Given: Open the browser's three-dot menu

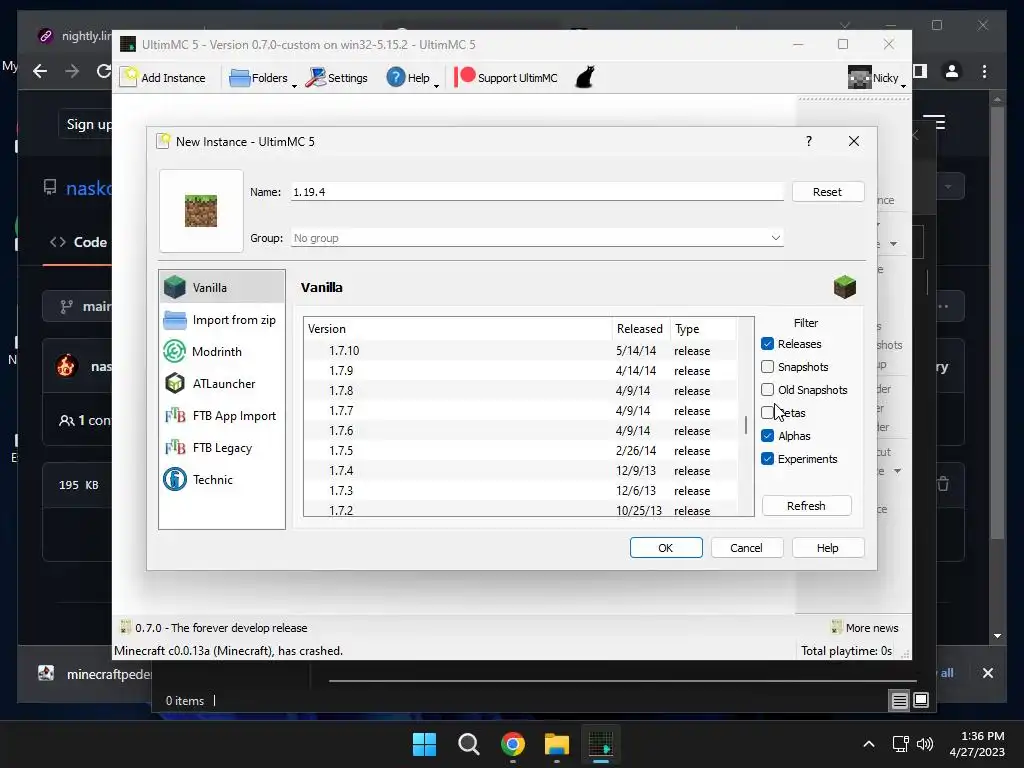Looking at the screenshot, I should pyautogui.click(x=984, y=71).
